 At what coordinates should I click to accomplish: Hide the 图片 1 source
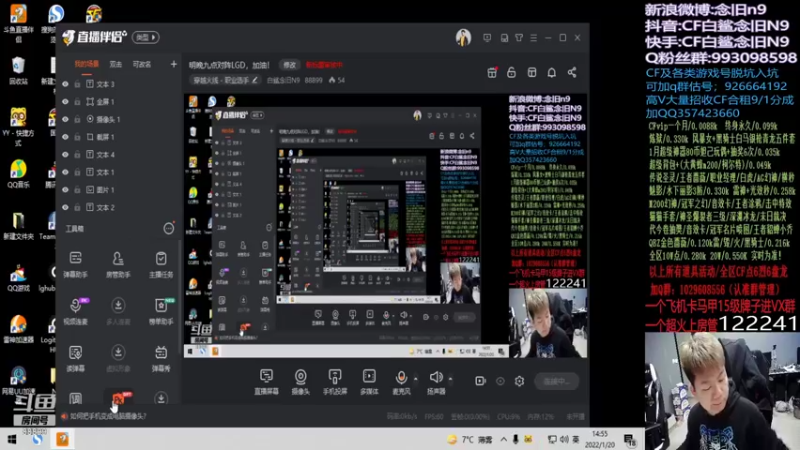(65, 190)
